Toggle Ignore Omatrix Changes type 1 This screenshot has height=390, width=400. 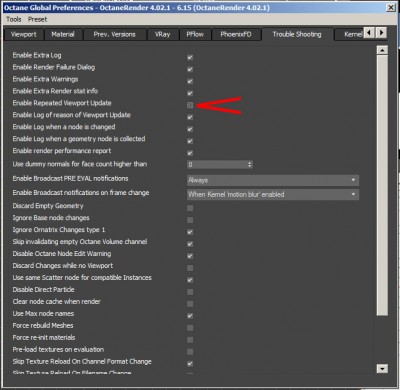pyautogui.click(x=190, y=232)
